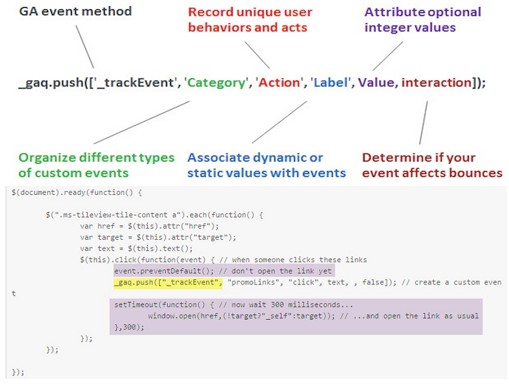509x384 pixels.
Task: Click 'Attribute optional integer values' purple label
Action: point(422,20)
